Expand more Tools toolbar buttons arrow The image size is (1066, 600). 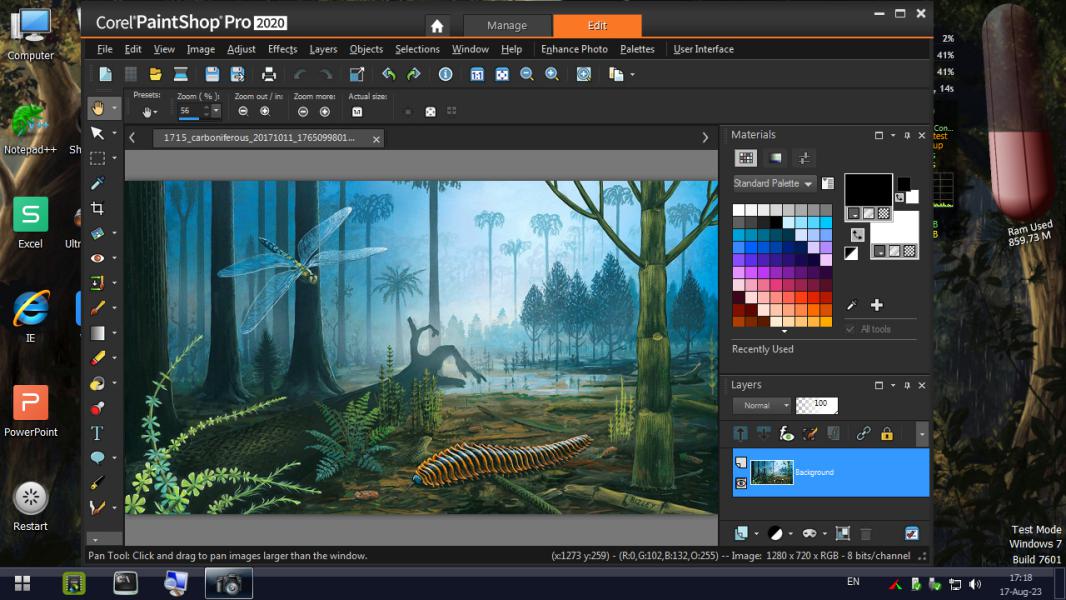pos(96,540)
